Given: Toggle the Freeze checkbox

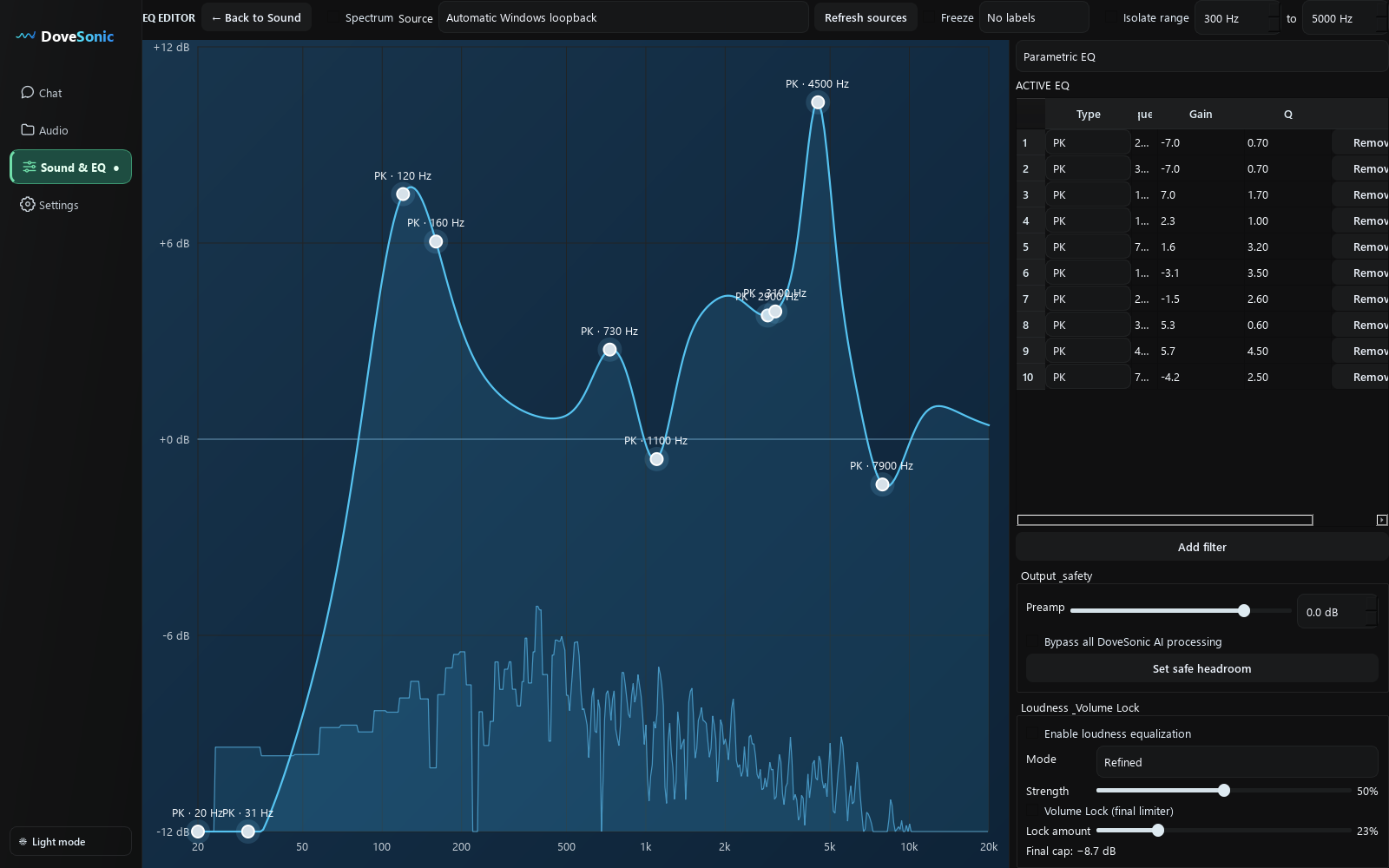Looking at the screenshot, I should (x=929, y=18).
